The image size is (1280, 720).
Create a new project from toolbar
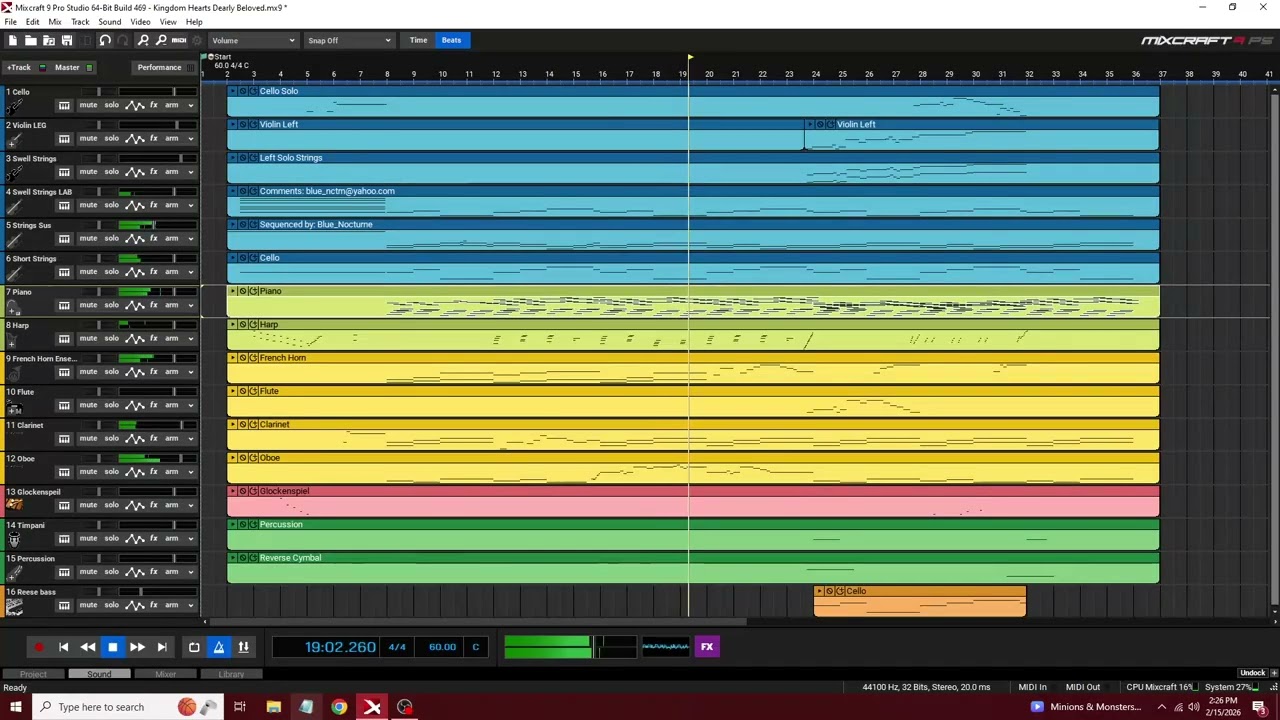(13, 40)
